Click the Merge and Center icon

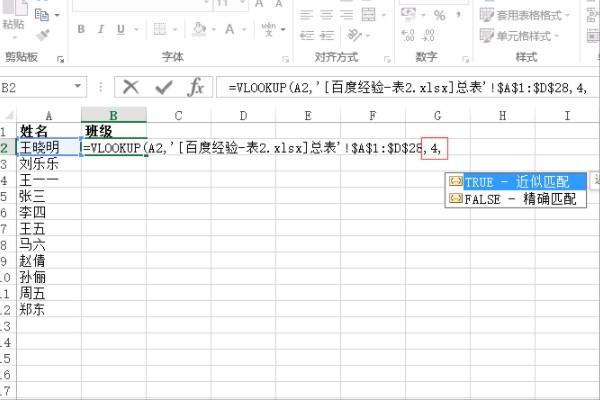pyautogui.click(x=368, y=15)
